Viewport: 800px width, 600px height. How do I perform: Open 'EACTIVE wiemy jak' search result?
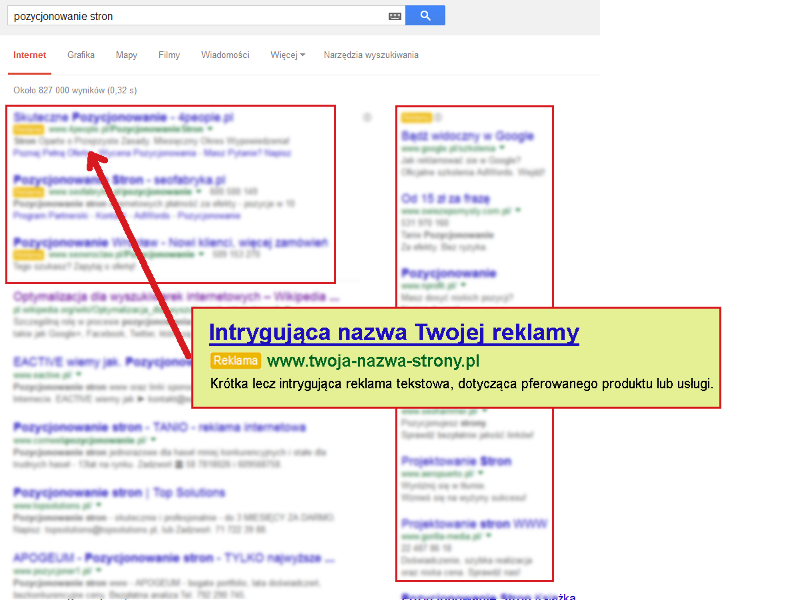pyautogui.click(x=102, y=362)
